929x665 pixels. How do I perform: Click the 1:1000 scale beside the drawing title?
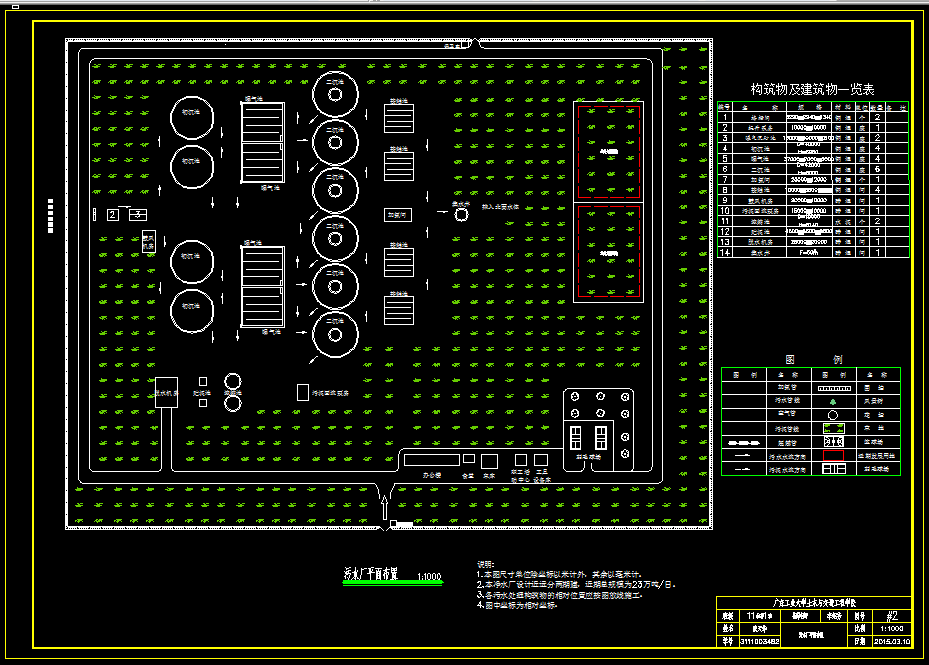click(429, 576)
